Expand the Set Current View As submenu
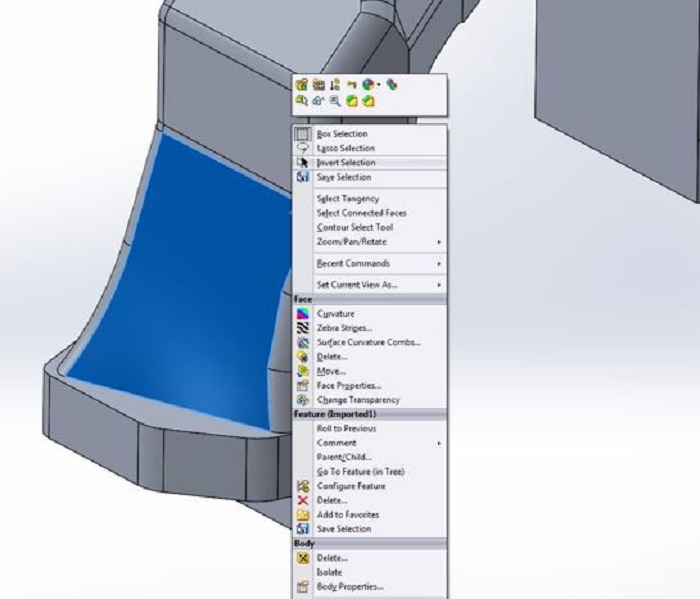The image size is (700, 599). pos(438,285)
